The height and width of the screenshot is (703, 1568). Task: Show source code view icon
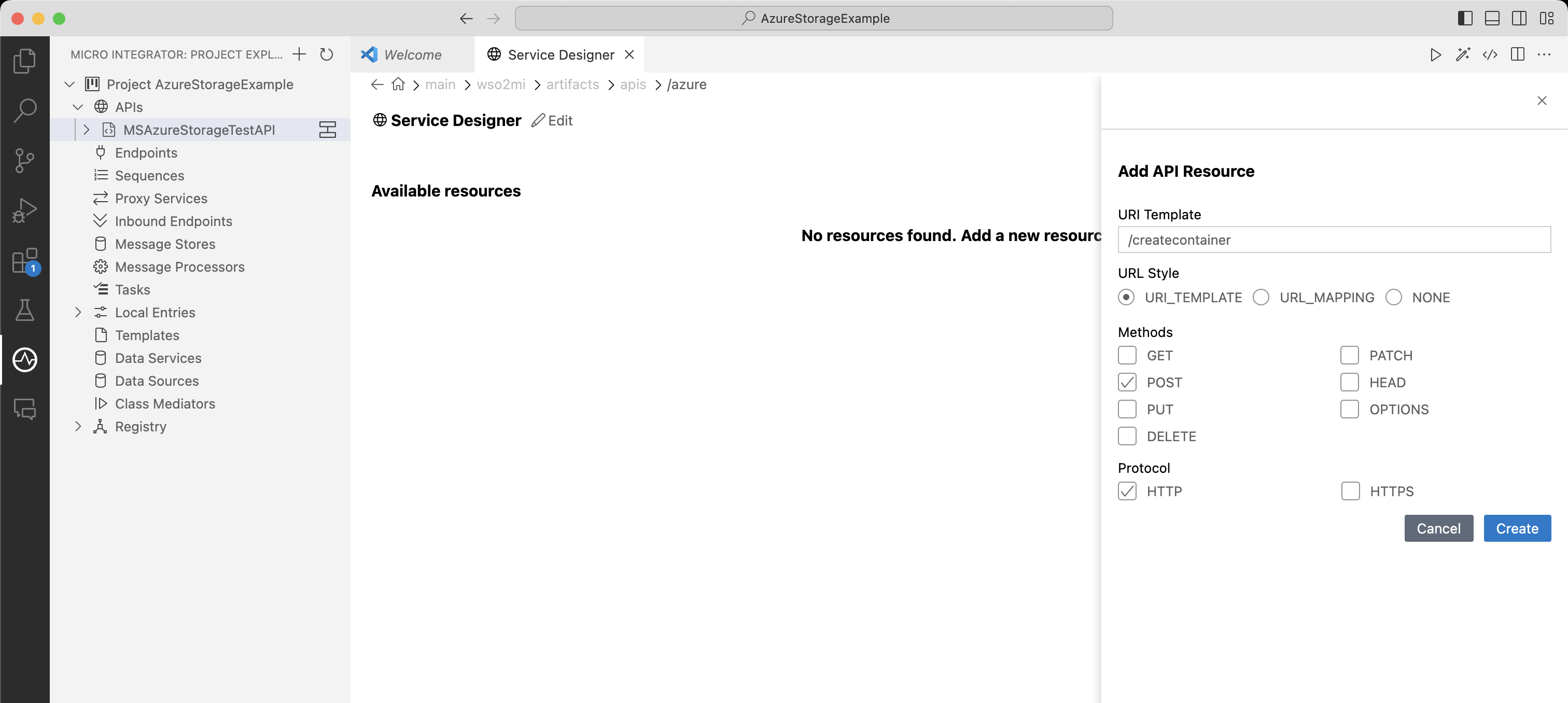tap(1490, 55)
